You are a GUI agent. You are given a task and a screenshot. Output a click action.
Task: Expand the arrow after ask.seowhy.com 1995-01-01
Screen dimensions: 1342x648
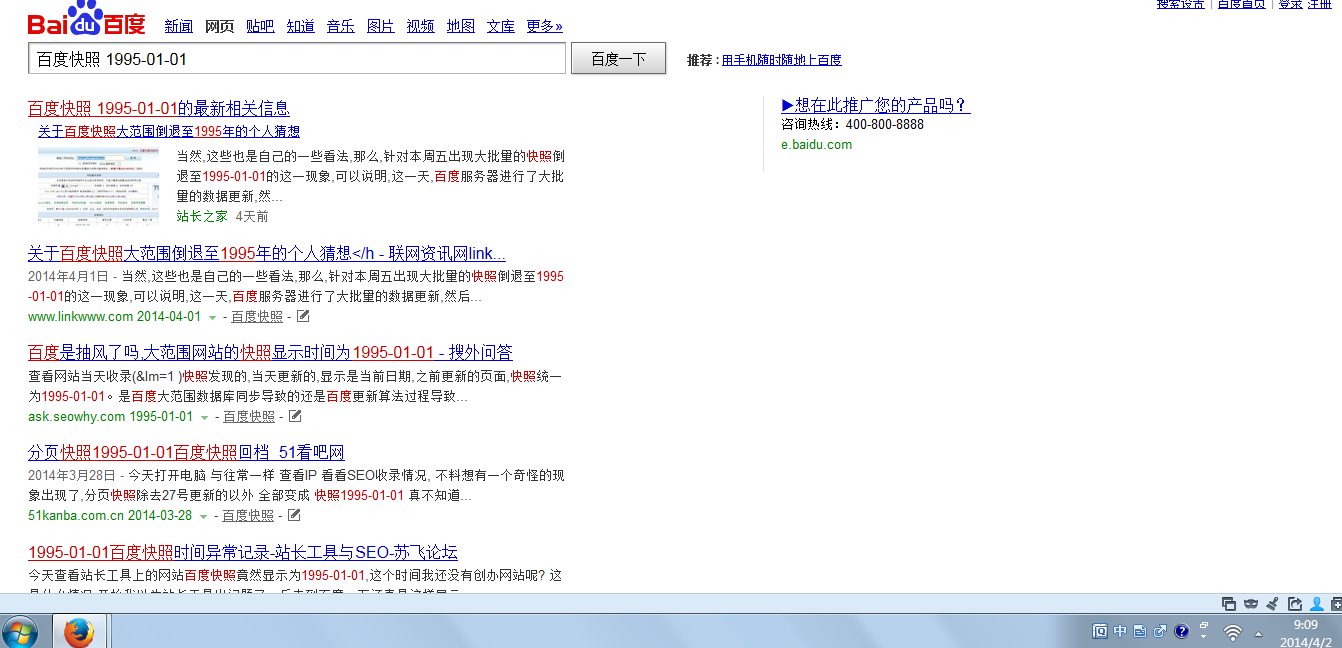pyautogui.click(x=204, y=417)
